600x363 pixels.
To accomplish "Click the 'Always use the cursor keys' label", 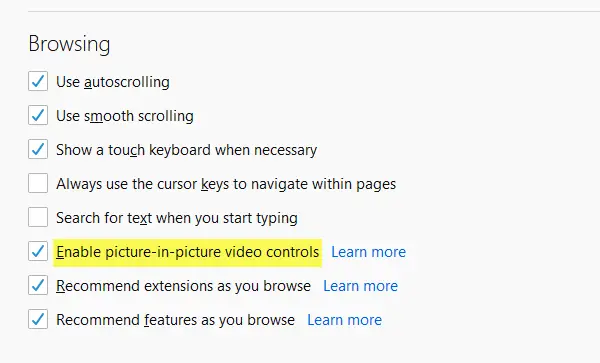I will 226,184.
